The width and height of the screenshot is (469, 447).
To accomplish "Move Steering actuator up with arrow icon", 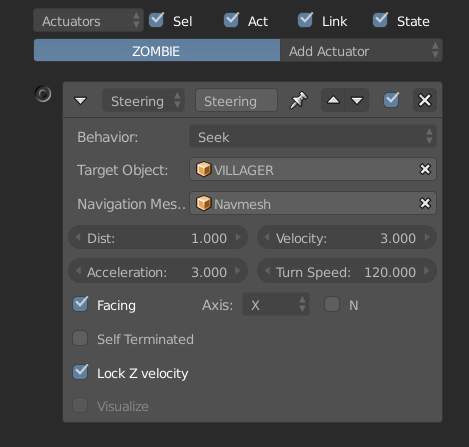I will pyautogui.click(x=333, y=100).
